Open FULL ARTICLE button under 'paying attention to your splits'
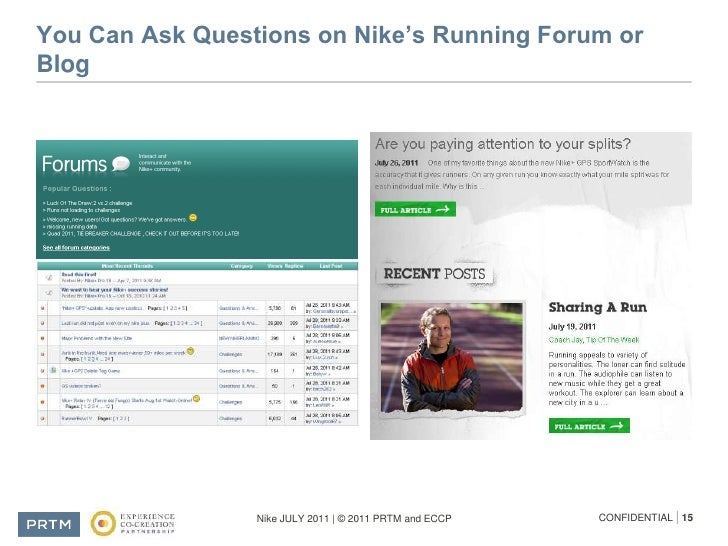 (x=415, y=209)
